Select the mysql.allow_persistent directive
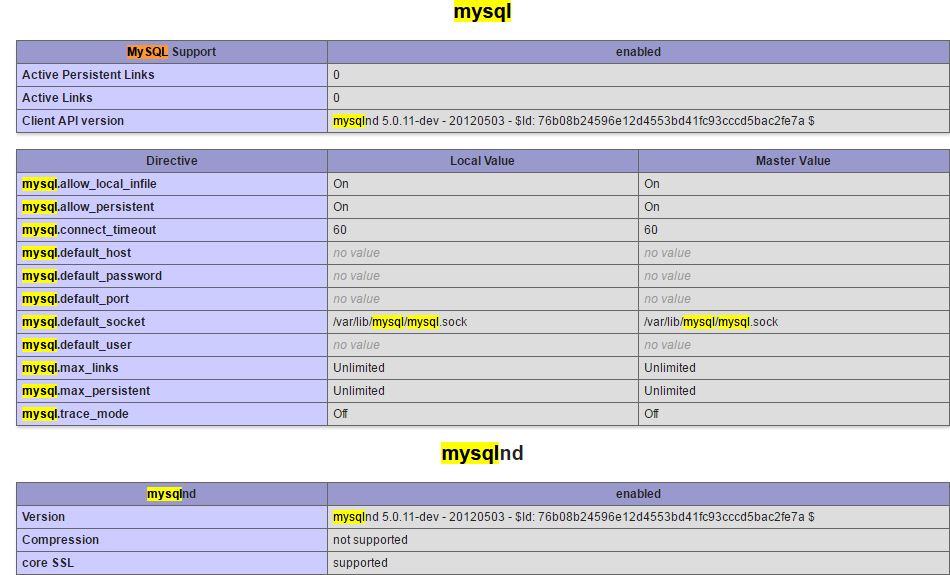Viewport: 950px width, 575px height. pyautogui.click(x=88, y=207)
